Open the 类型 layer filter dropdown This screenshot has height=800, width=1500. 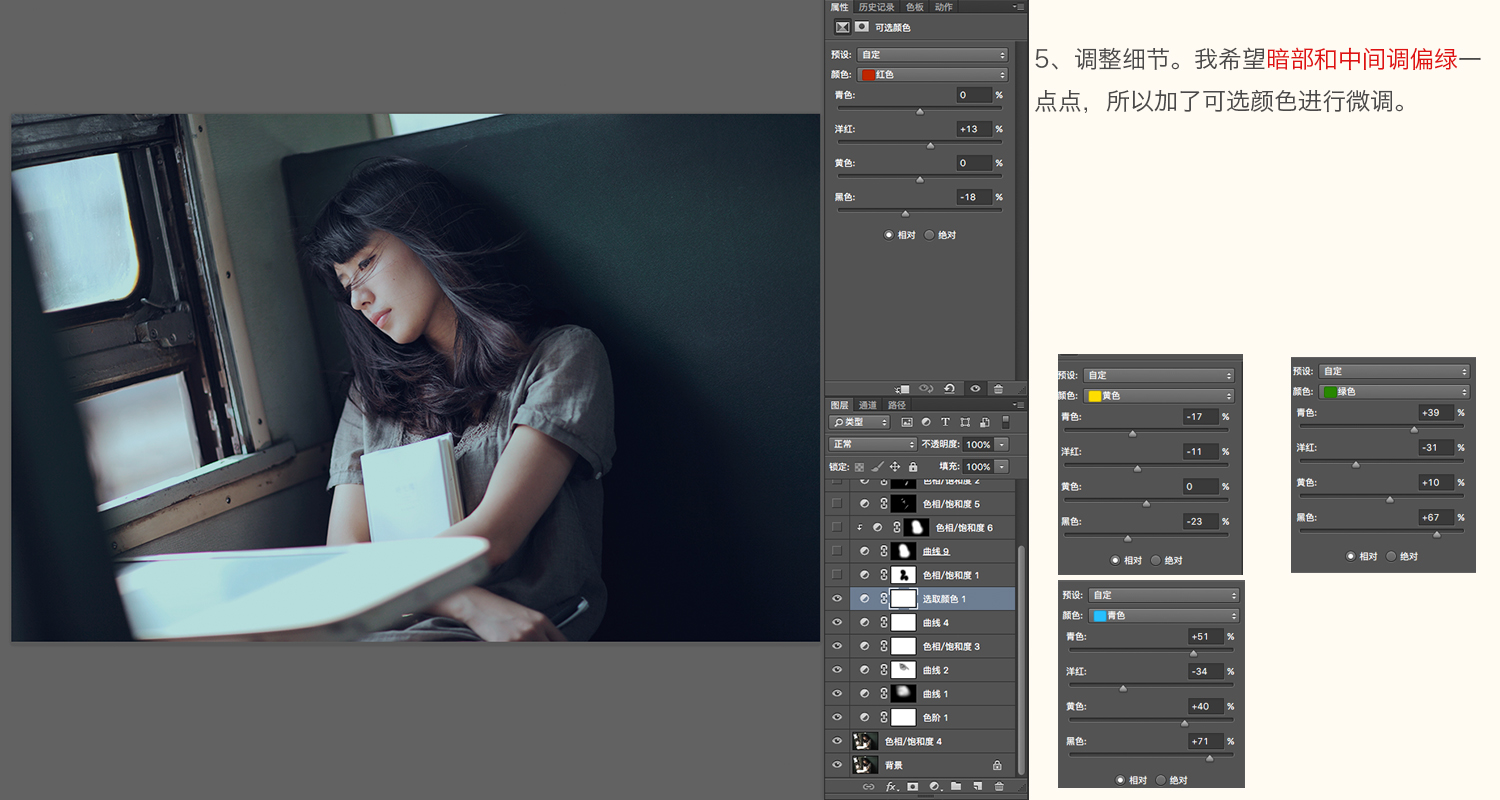[x=859, y=422]
